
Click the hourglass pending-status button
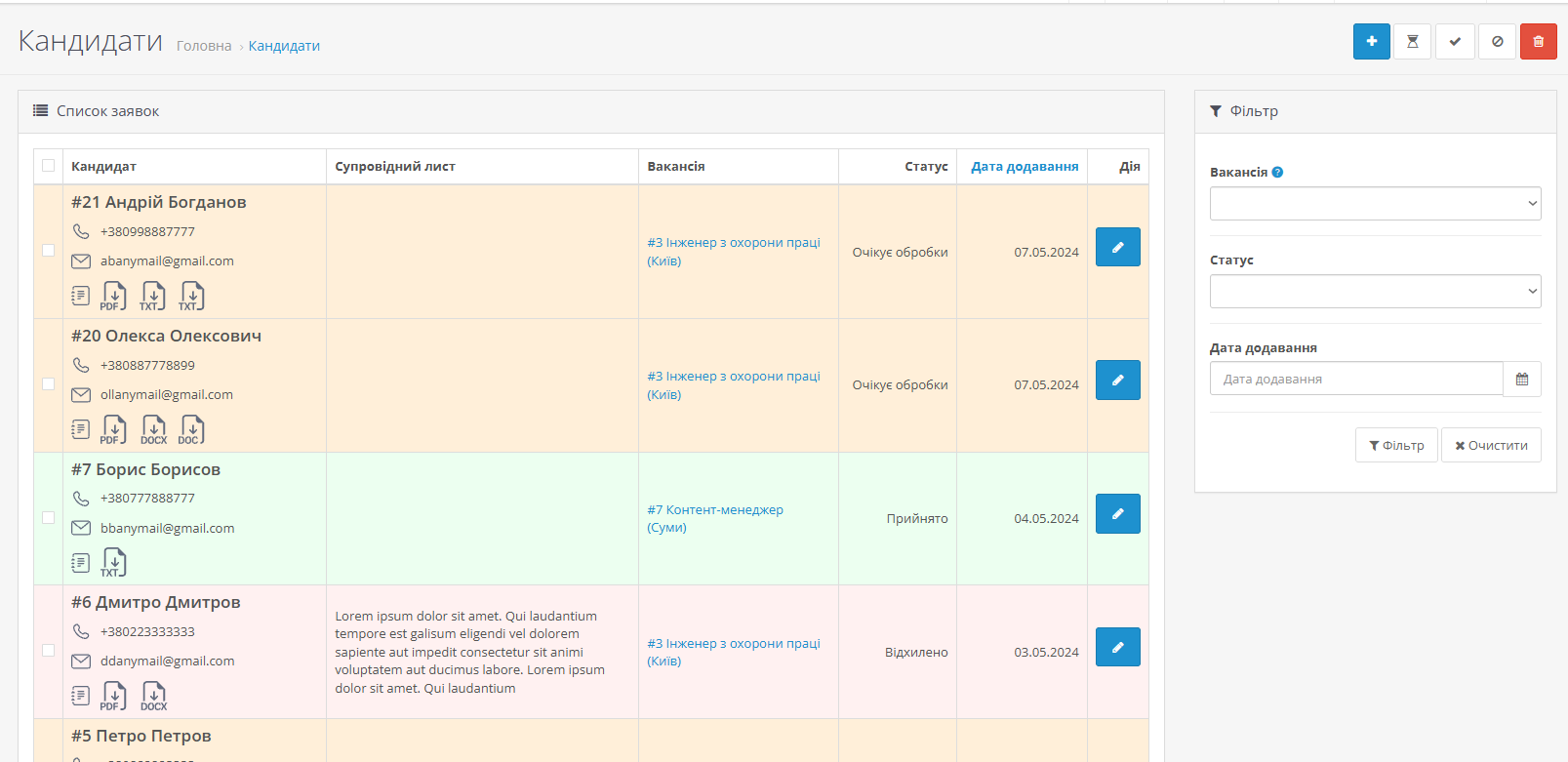(1413, 41)
